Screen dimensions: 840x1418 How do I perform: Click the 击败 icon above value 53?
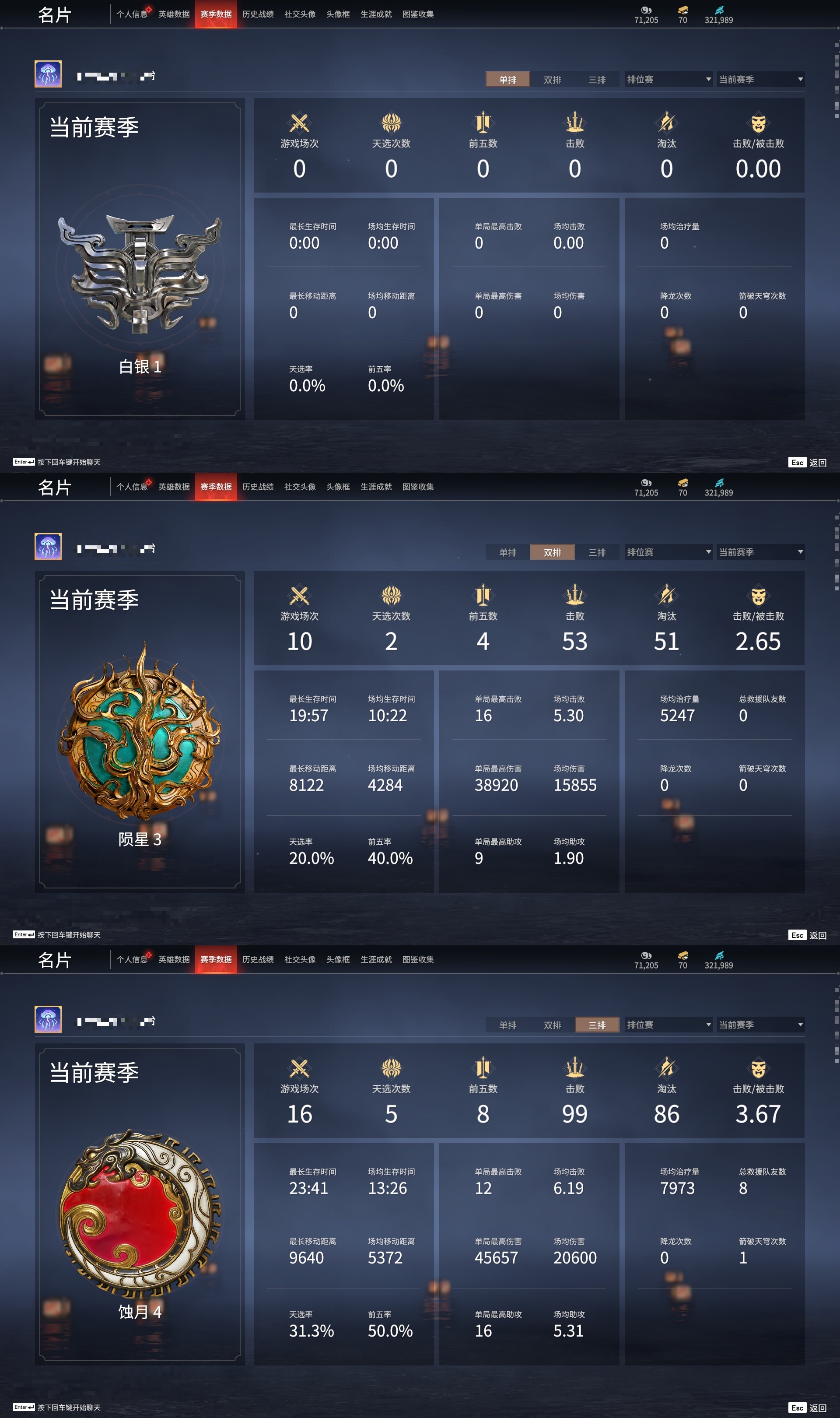click(574, 595)
